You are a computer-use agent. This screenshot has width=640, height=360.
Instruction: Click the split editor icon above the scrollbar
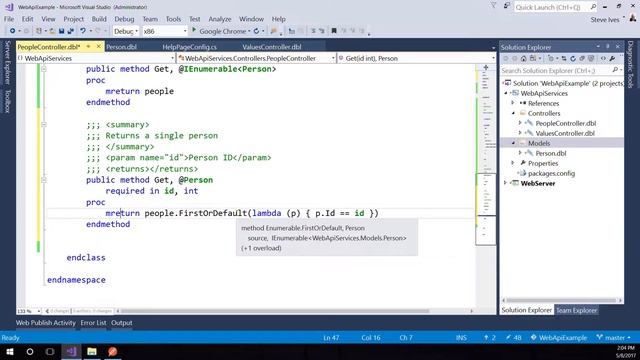coord(486,67)
